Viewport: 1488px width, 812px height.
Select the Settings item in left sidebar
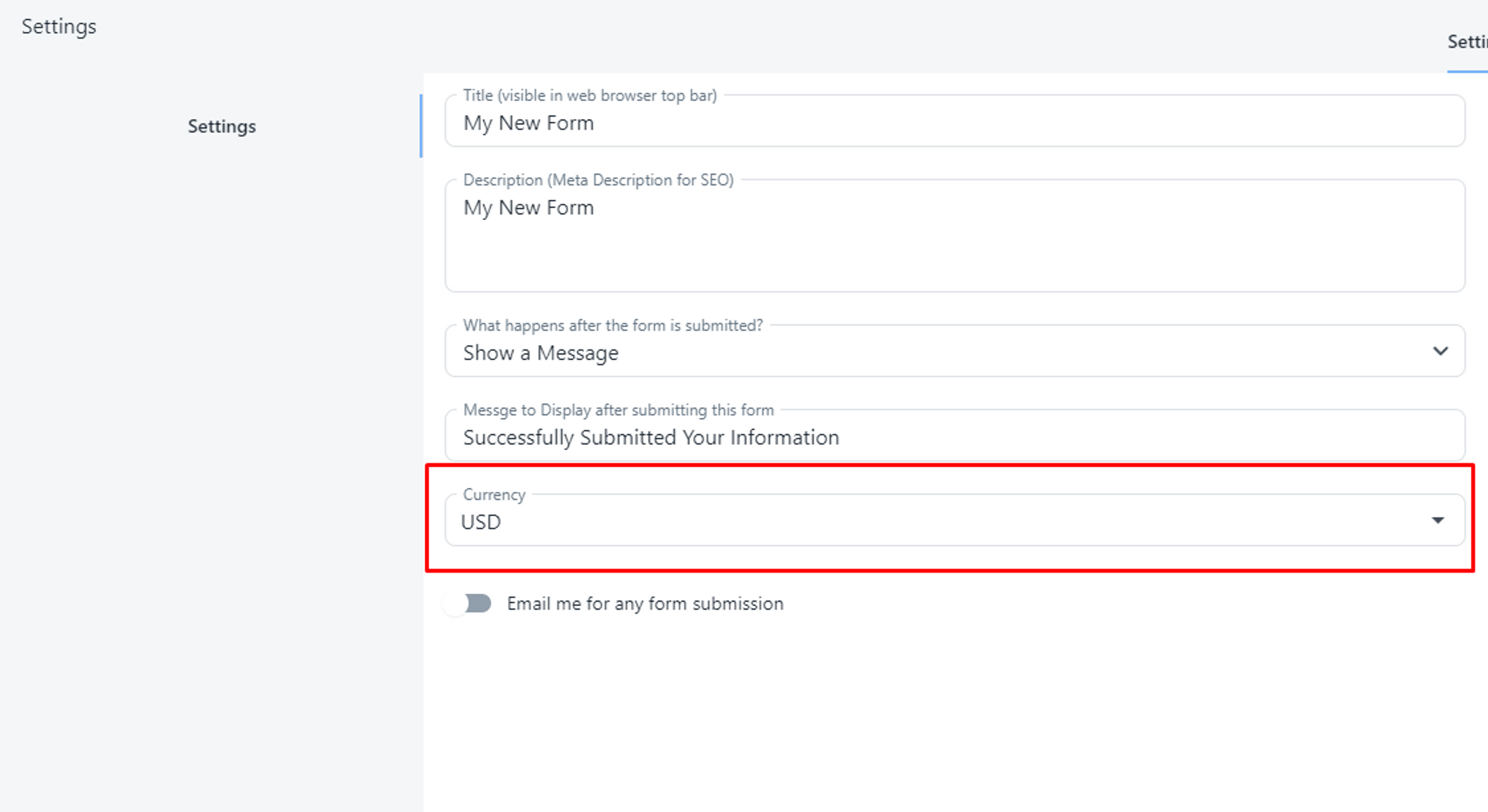tap(222, 126)
